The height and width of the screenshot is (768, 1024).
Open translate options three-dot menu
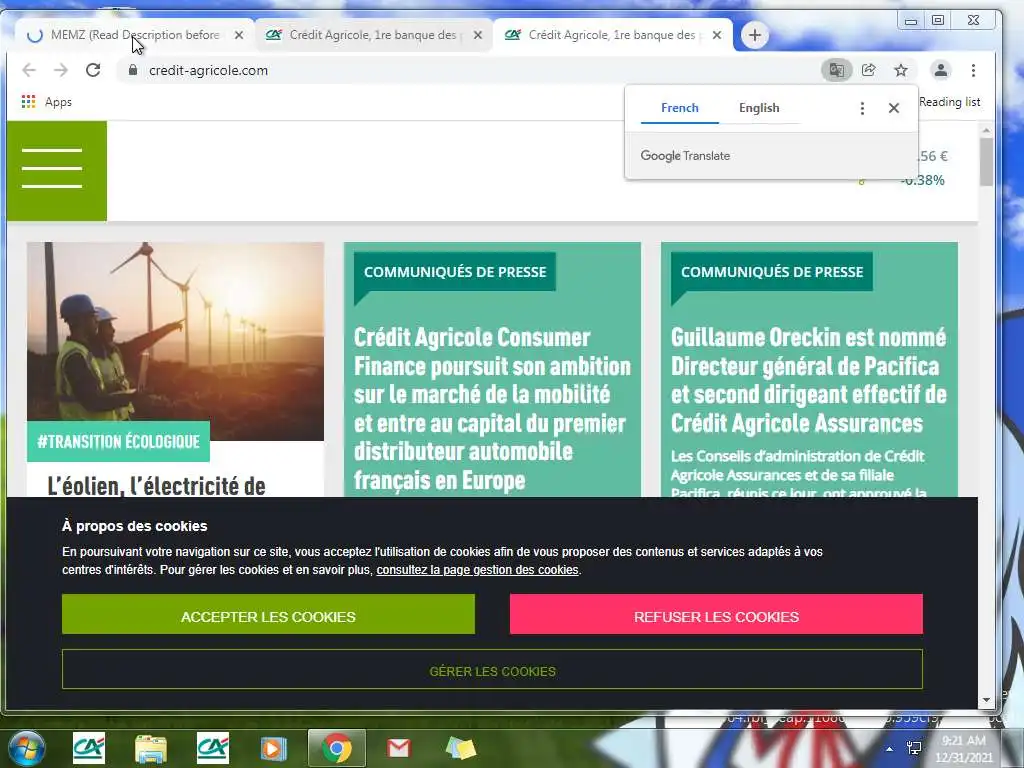pos(862,108)
